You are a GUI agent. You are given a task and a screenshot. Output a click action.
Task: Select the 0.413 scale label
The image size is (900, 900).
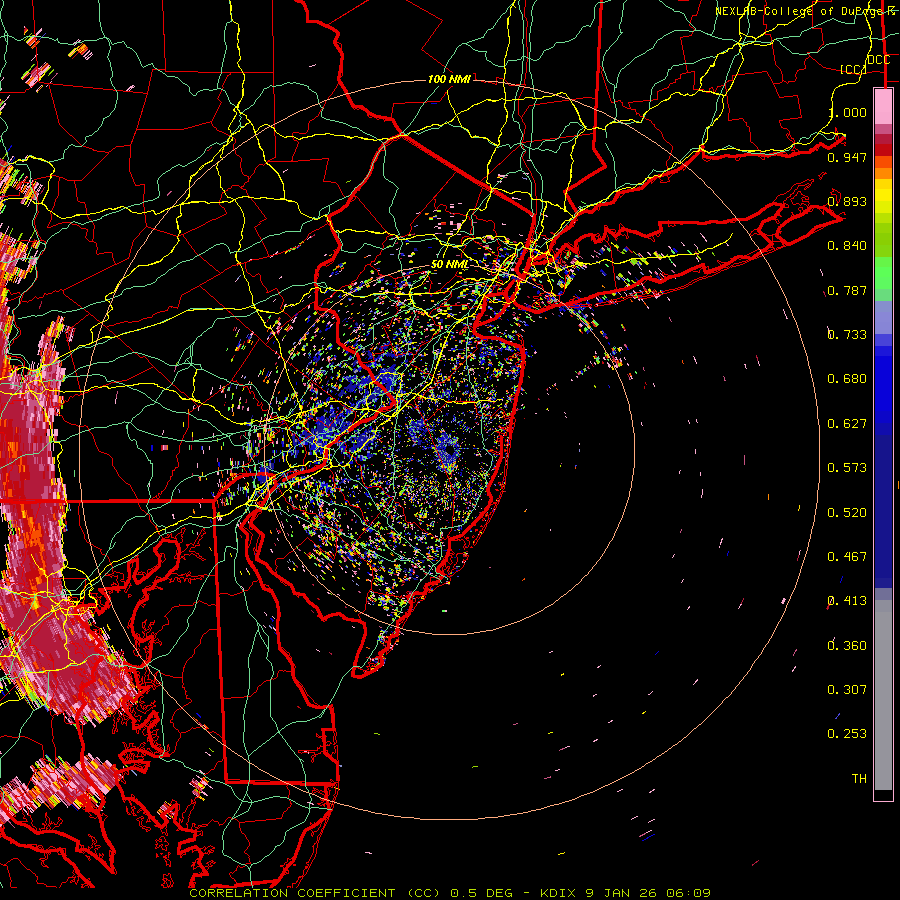point(847,601)
